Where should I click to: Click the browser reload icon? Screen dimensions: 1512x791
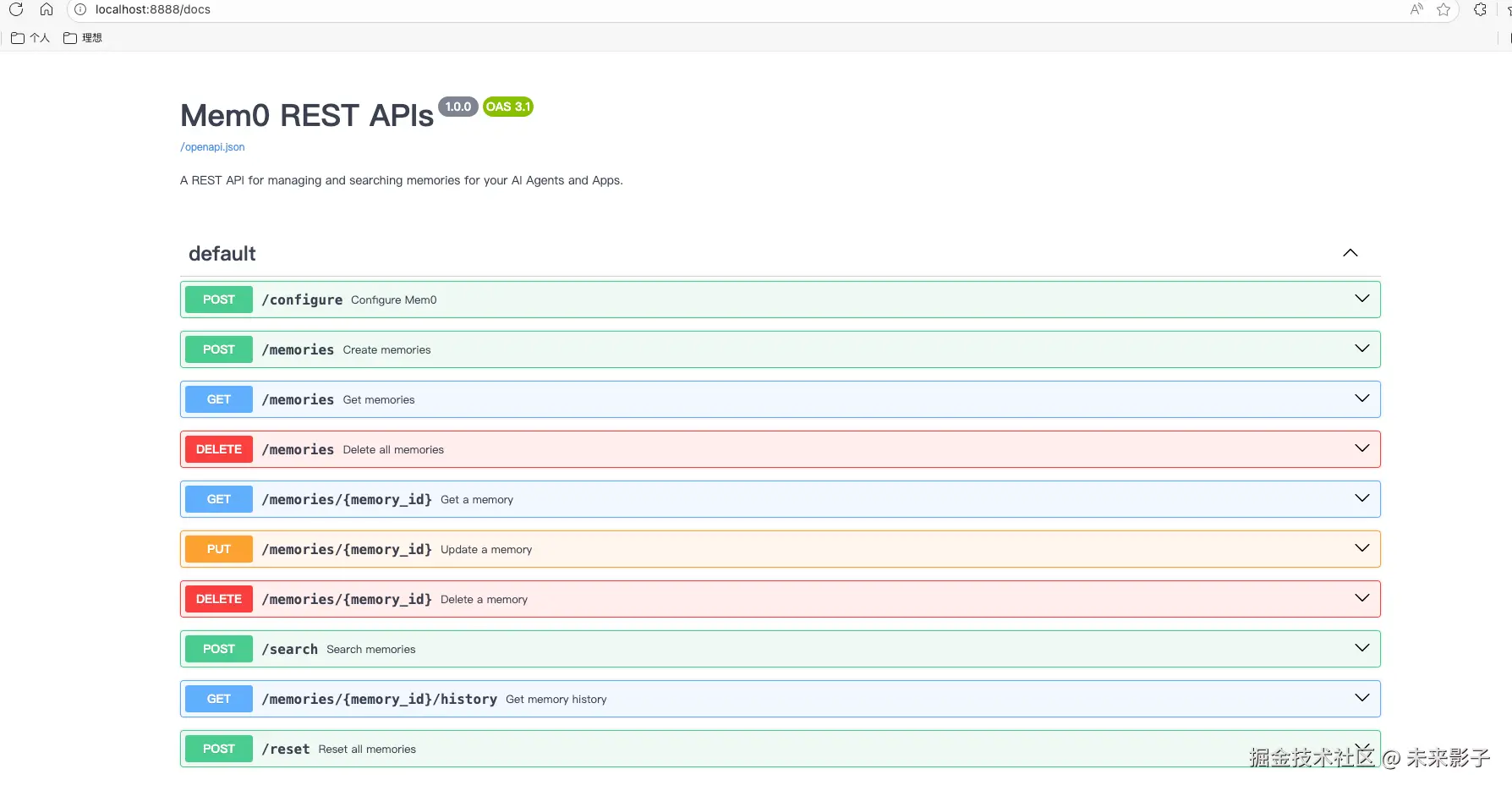click(x=16, y=9)
